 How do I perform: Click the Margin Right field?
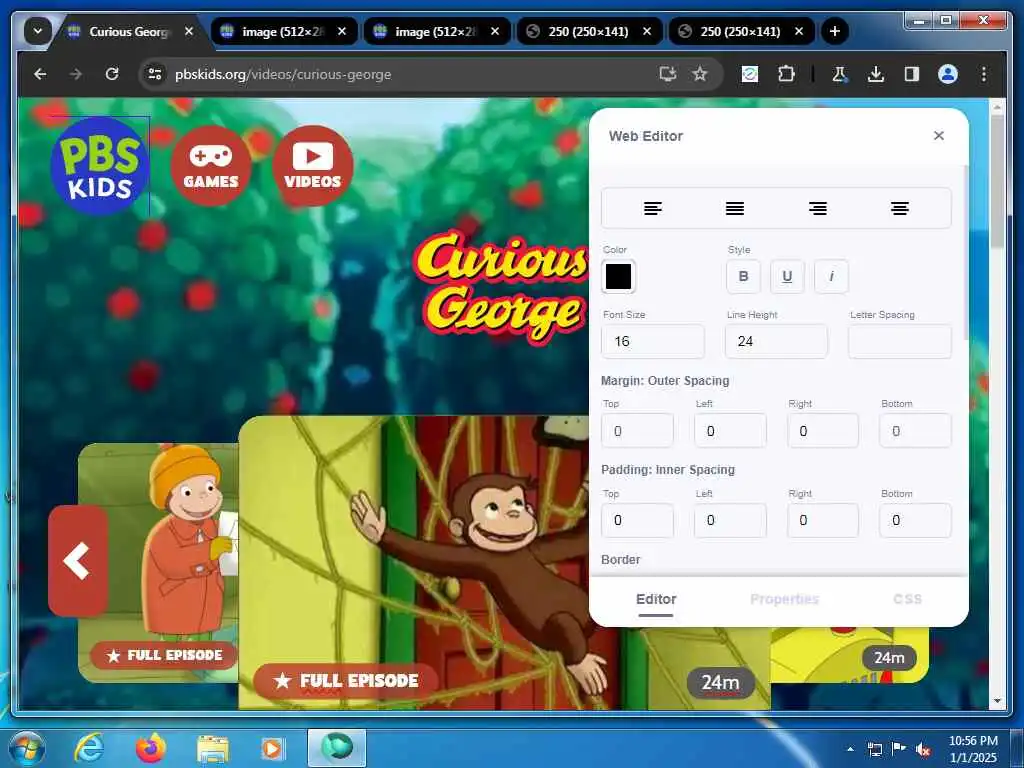click(x=823, y=430)
